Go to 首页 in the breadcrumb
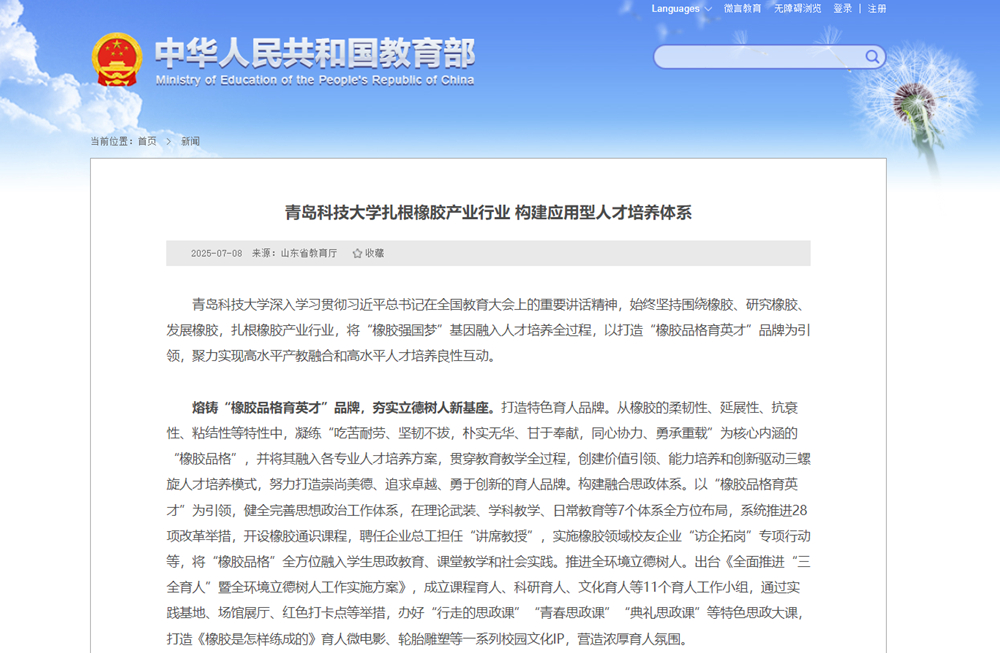Image resolution: width=1000 pixels, height=653 pixels. pos(147,141)
